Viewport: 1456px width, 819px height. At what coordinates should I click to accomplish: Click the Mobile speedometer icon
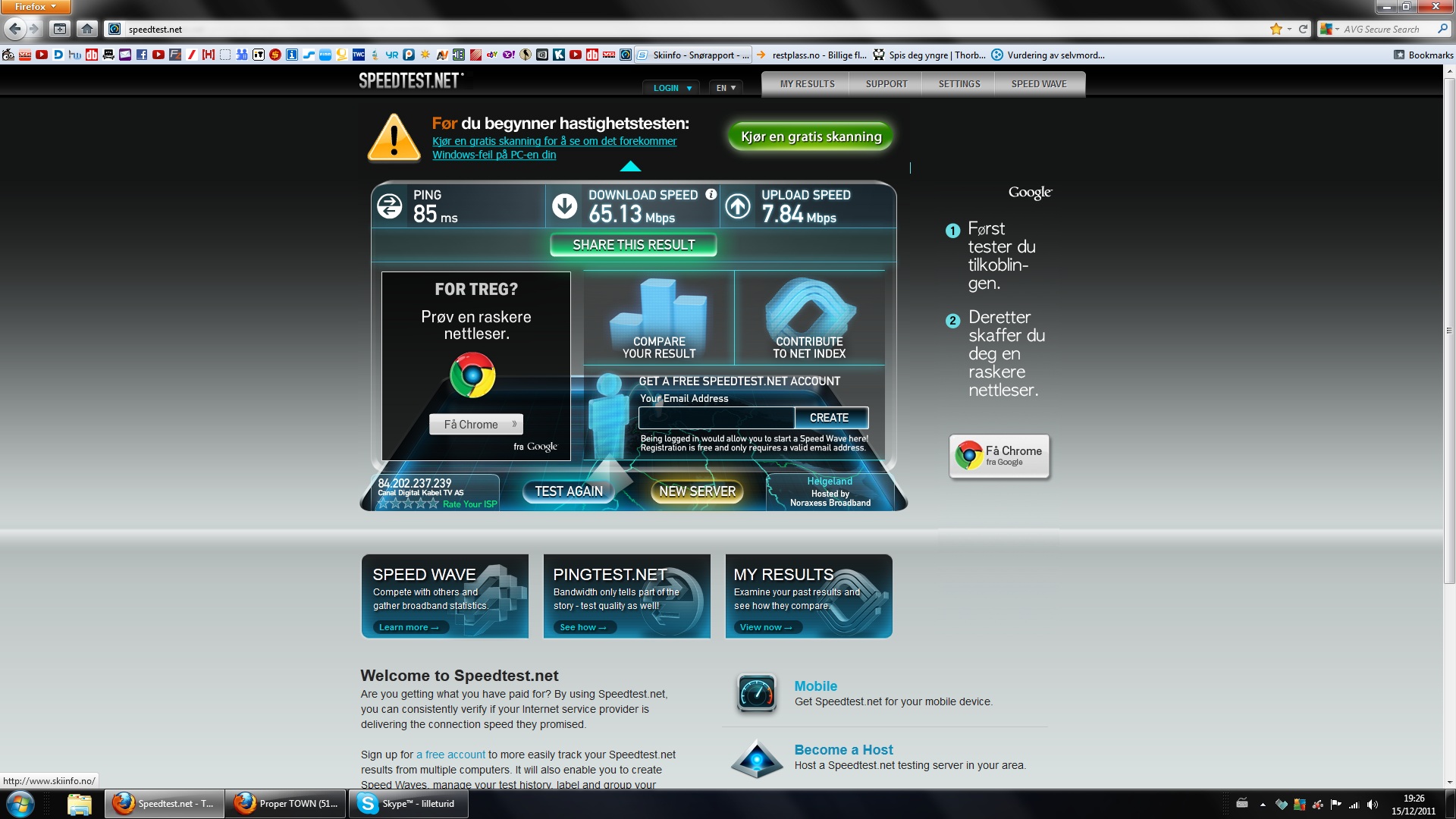tap(757, 693)
